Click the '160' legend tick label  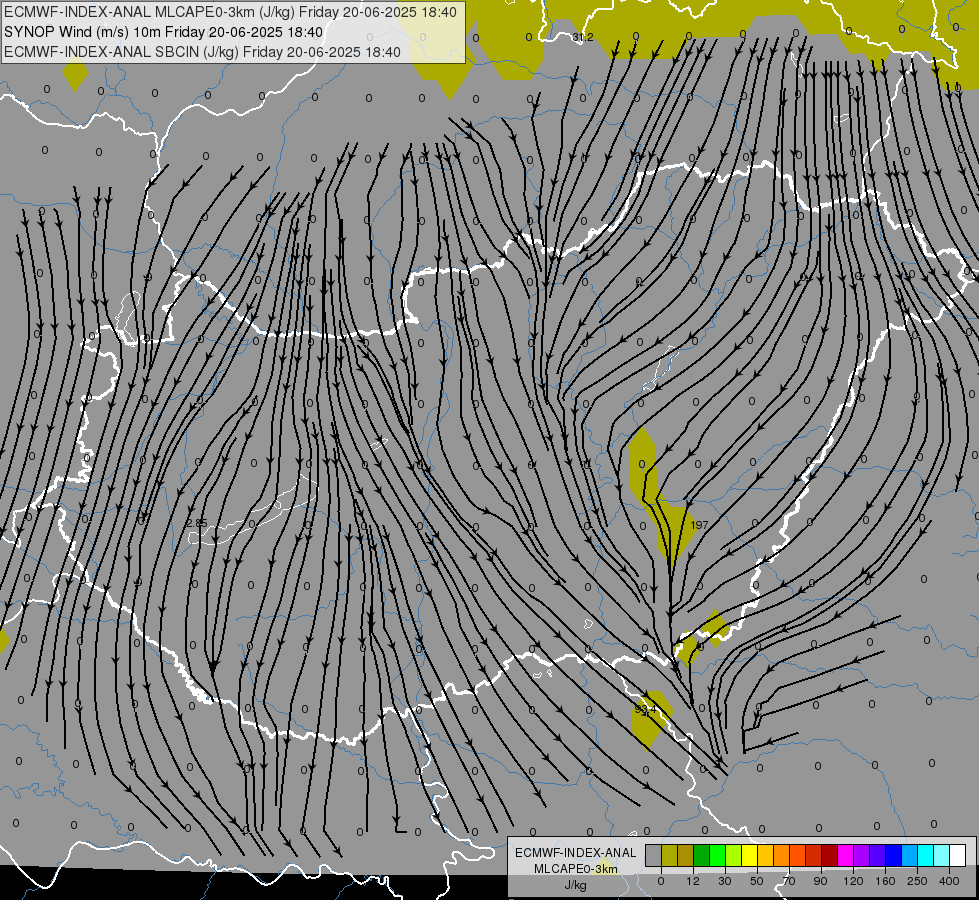(885, 881)
